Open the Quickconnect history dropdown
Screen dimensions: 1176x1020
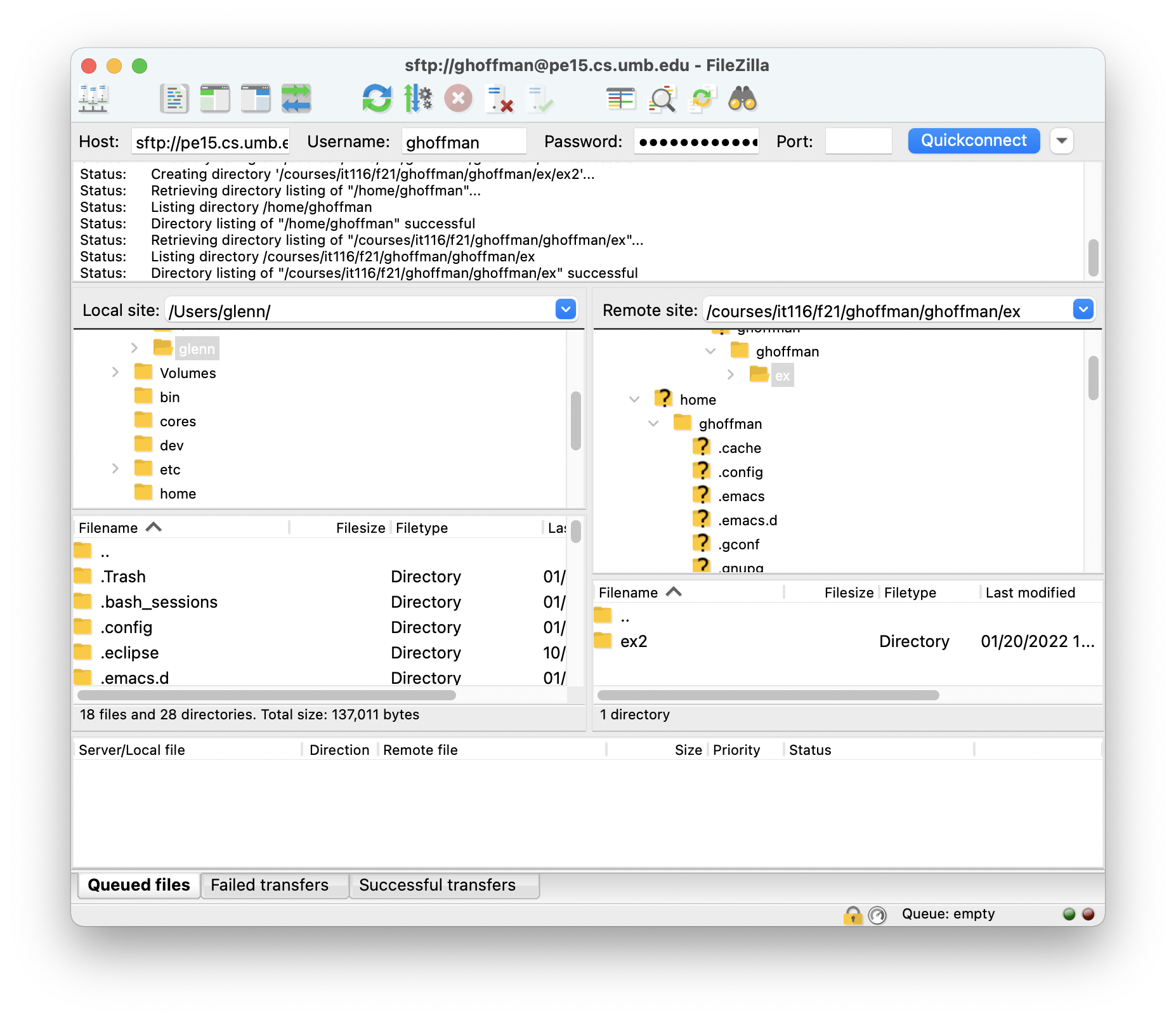[x=1062, y=141]
